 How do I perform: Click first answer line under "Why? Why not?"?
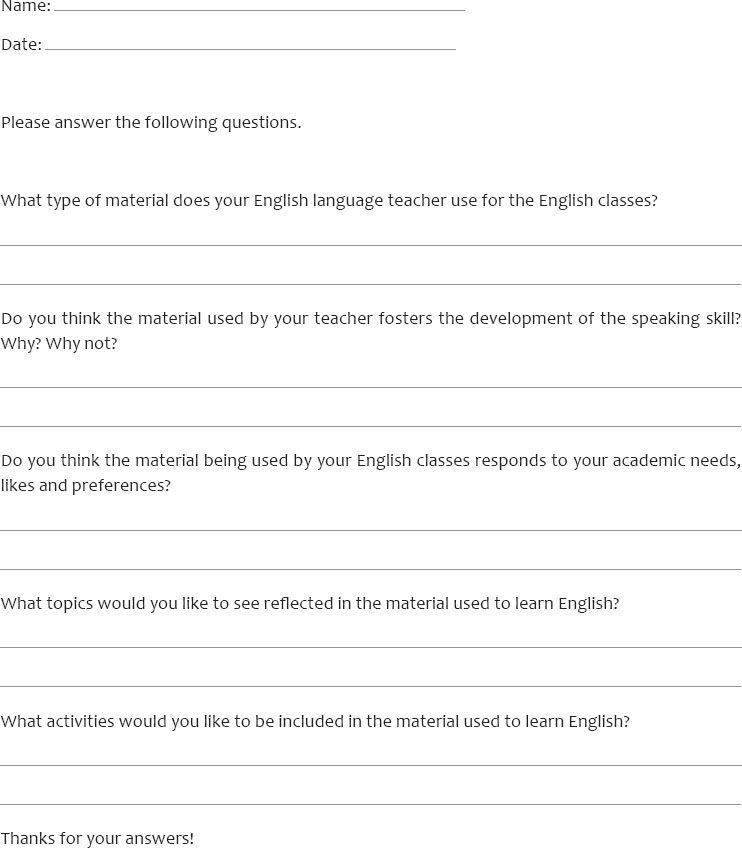[x=370, y=385]
